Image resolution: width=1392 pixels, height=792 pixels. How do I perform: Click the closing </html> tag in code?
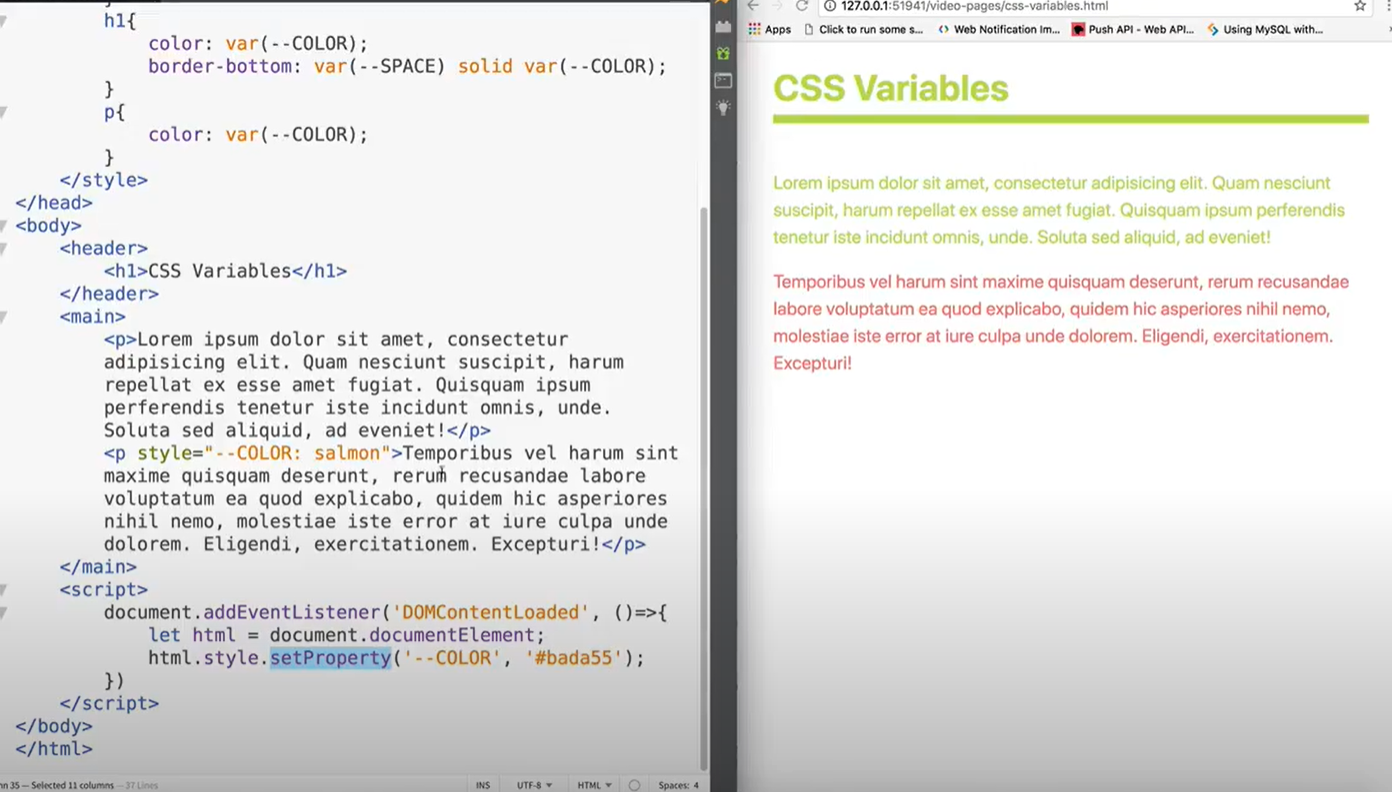point(53,749)
